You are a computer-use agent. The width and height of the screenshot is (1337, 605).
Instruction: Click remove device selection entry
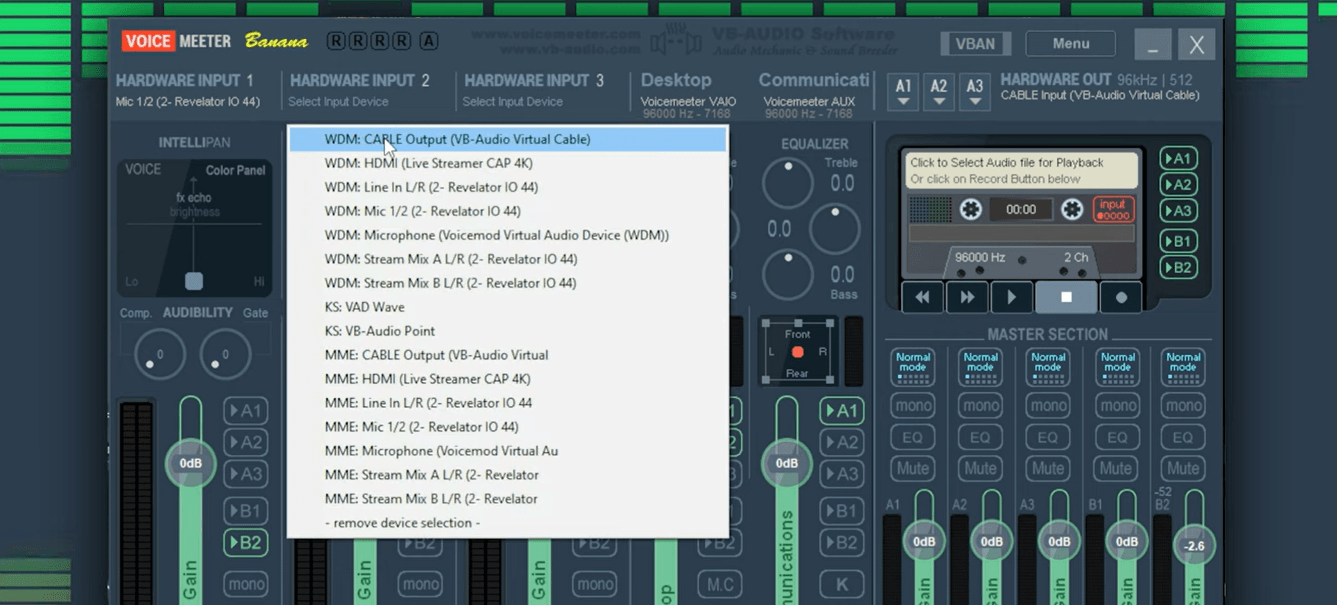508,523
